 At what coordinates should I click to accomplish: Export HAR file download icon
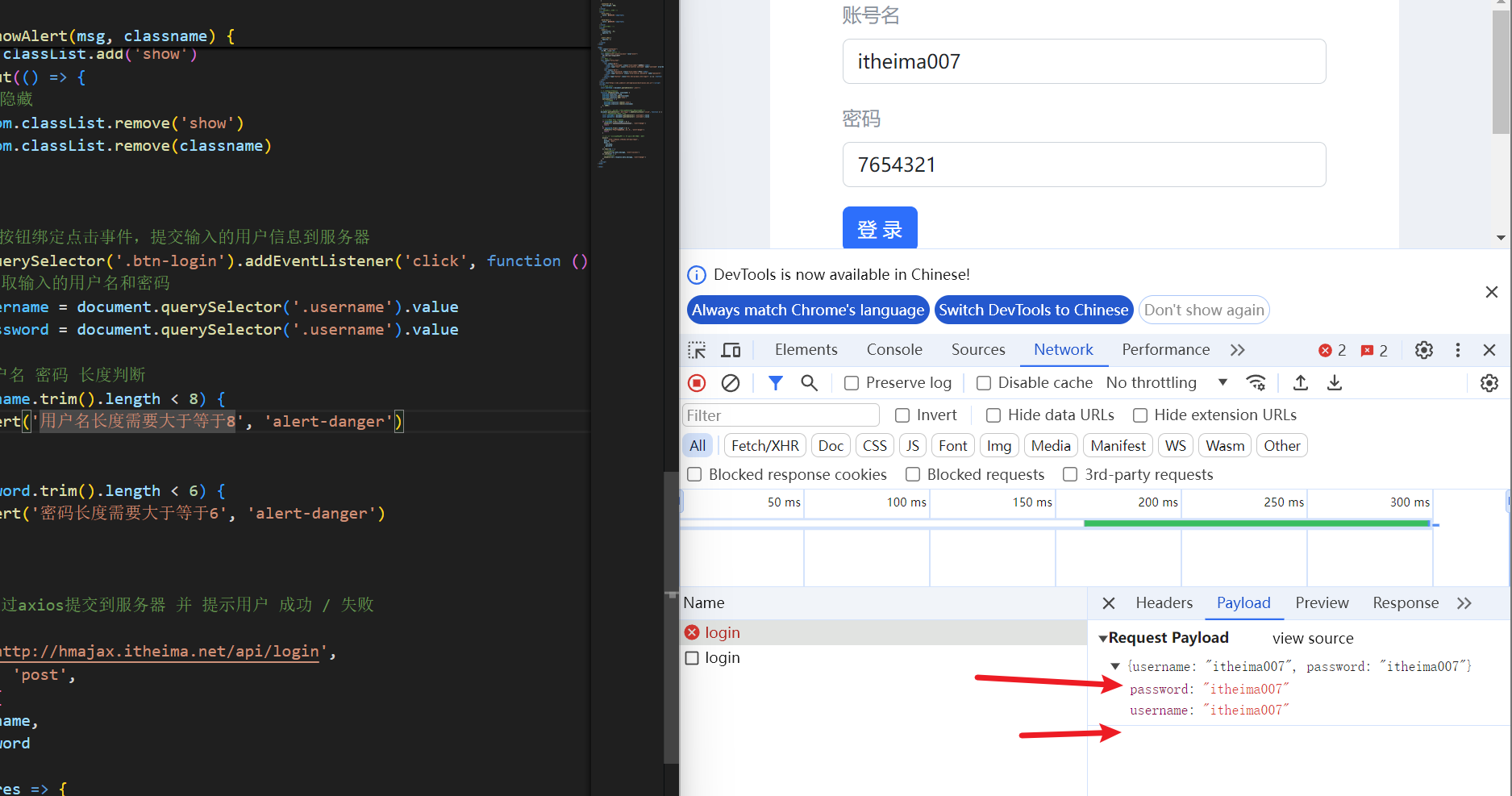[x=1335, y=383]
